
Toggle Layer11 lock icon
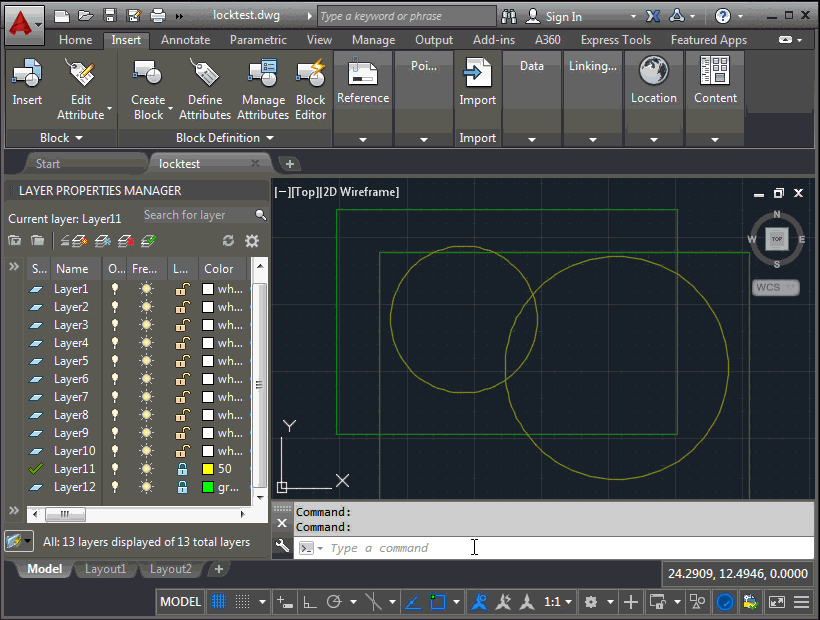[182, 469]
